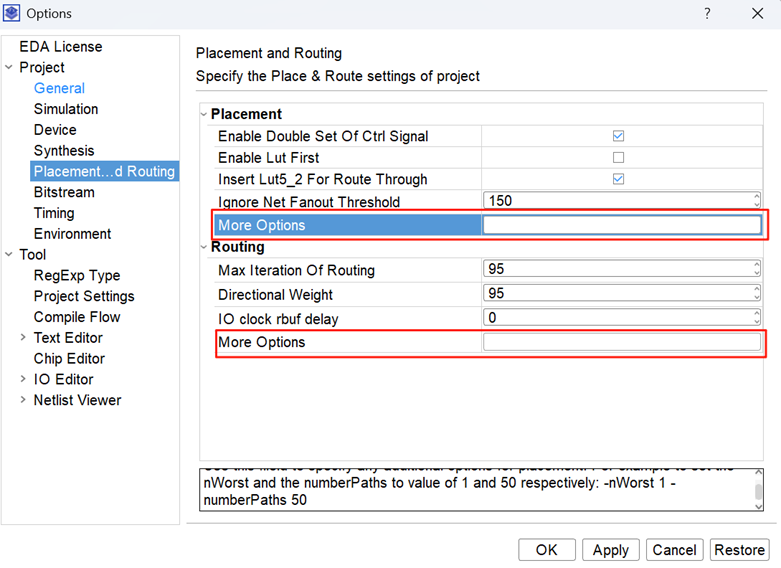Uncheck Insert Lut5_2 For Route Through
The width and height of the screenshot is (781, 568).
(618, 180)
